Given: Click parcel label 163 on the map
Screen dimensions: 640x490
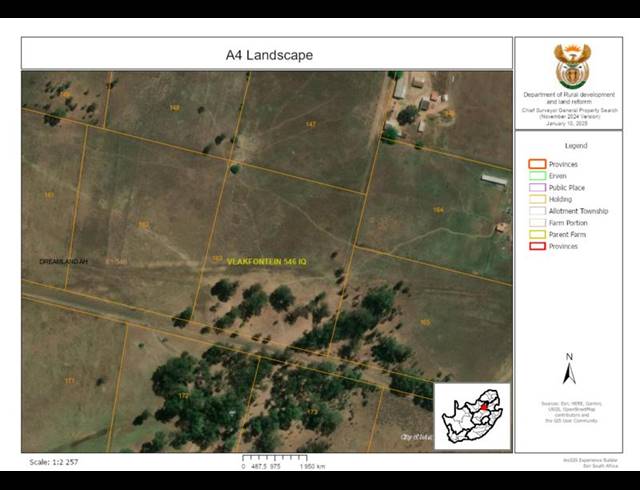Looking at the screenshot, I should coord(217,258).
